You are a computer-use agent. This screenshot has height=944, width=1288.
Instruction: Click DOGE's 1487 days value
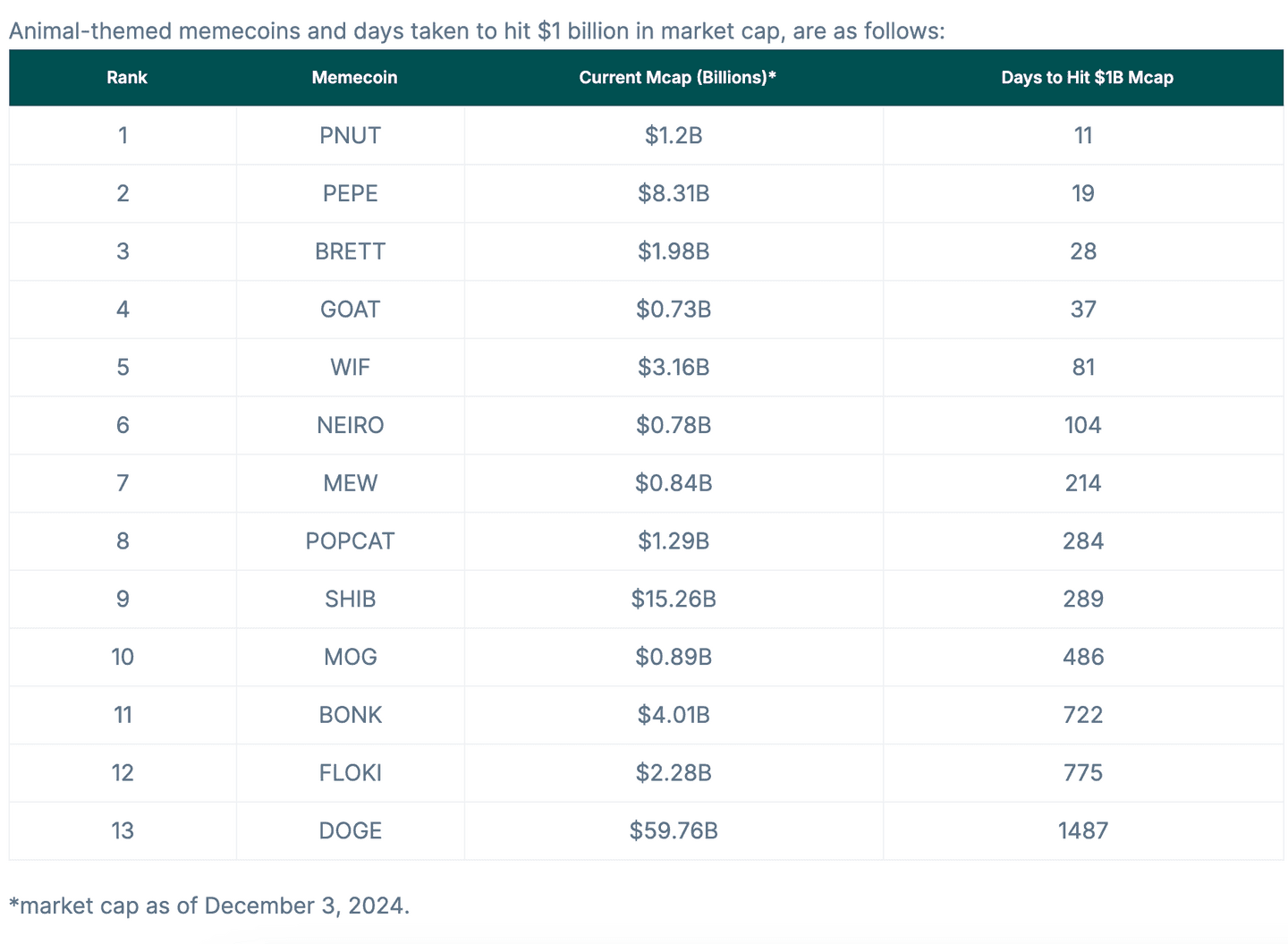[x=1083, y=831]
